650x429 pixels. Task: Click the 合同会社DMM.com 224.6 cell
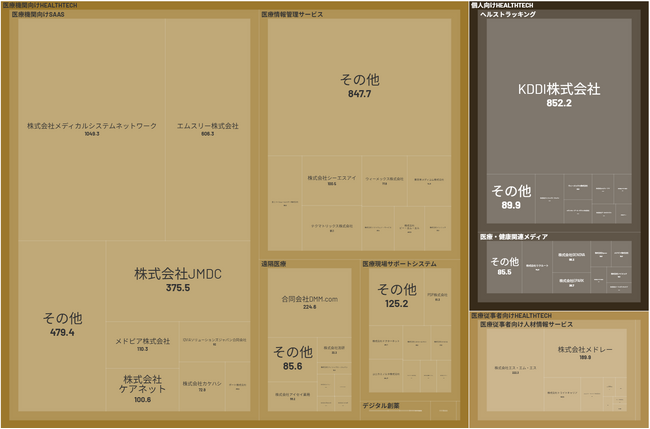click(310, 303)
